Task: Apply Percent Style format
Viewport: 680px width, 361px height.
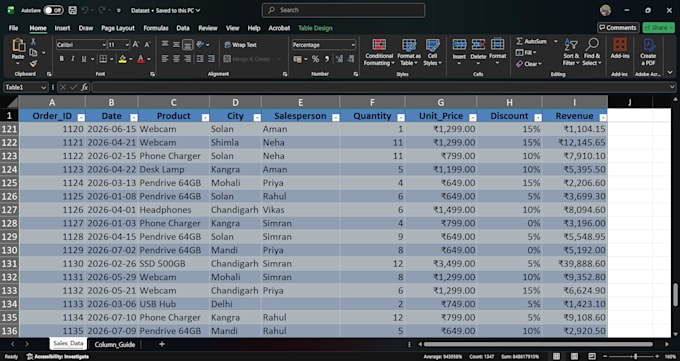Action: pos(315,59)
